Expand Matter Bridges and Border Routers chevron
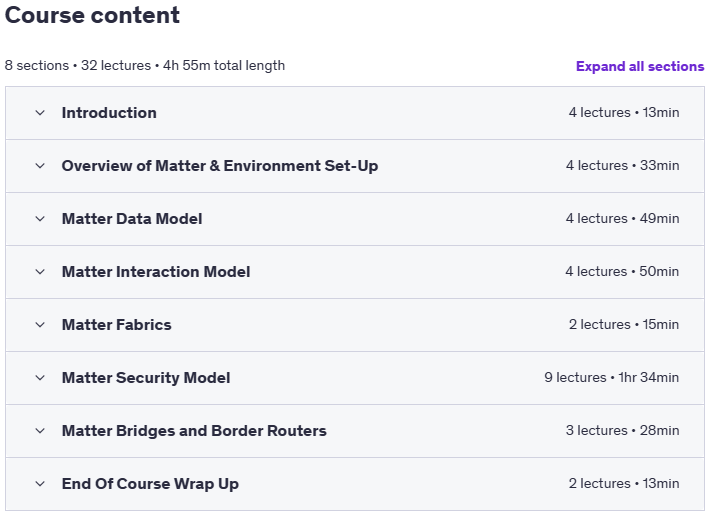The image size is (710, 516). [40, 430]
